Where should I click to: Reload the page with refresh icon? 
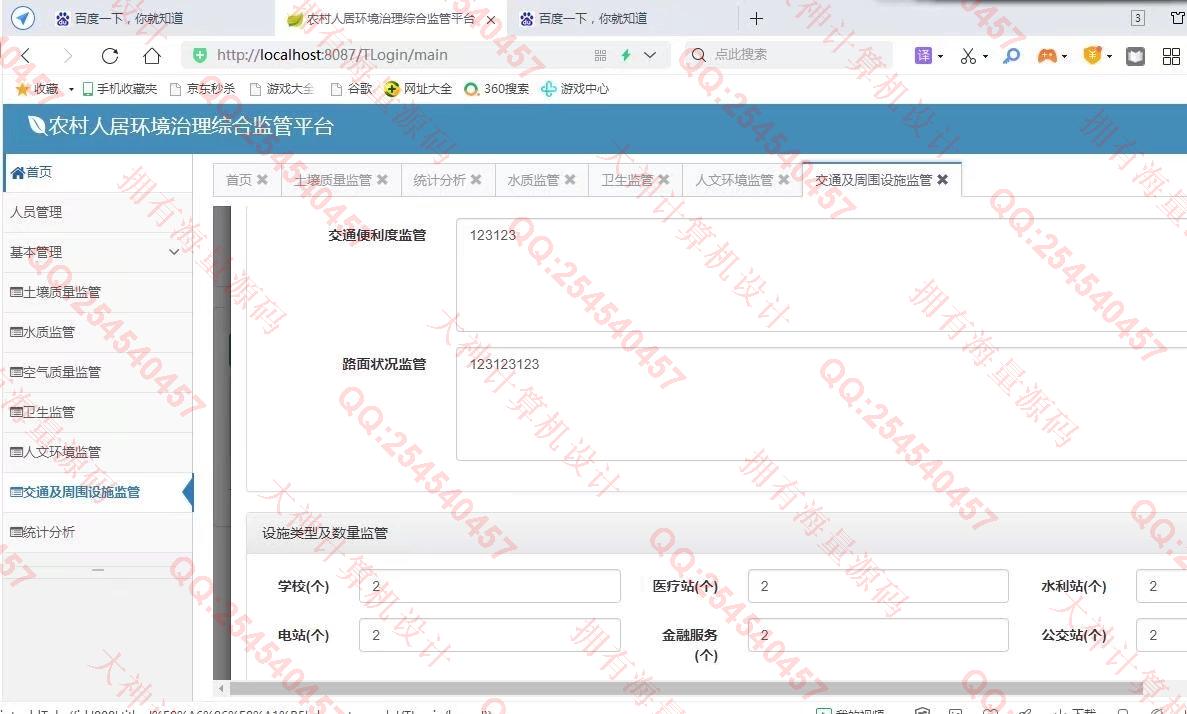click(x=110, y=55)
